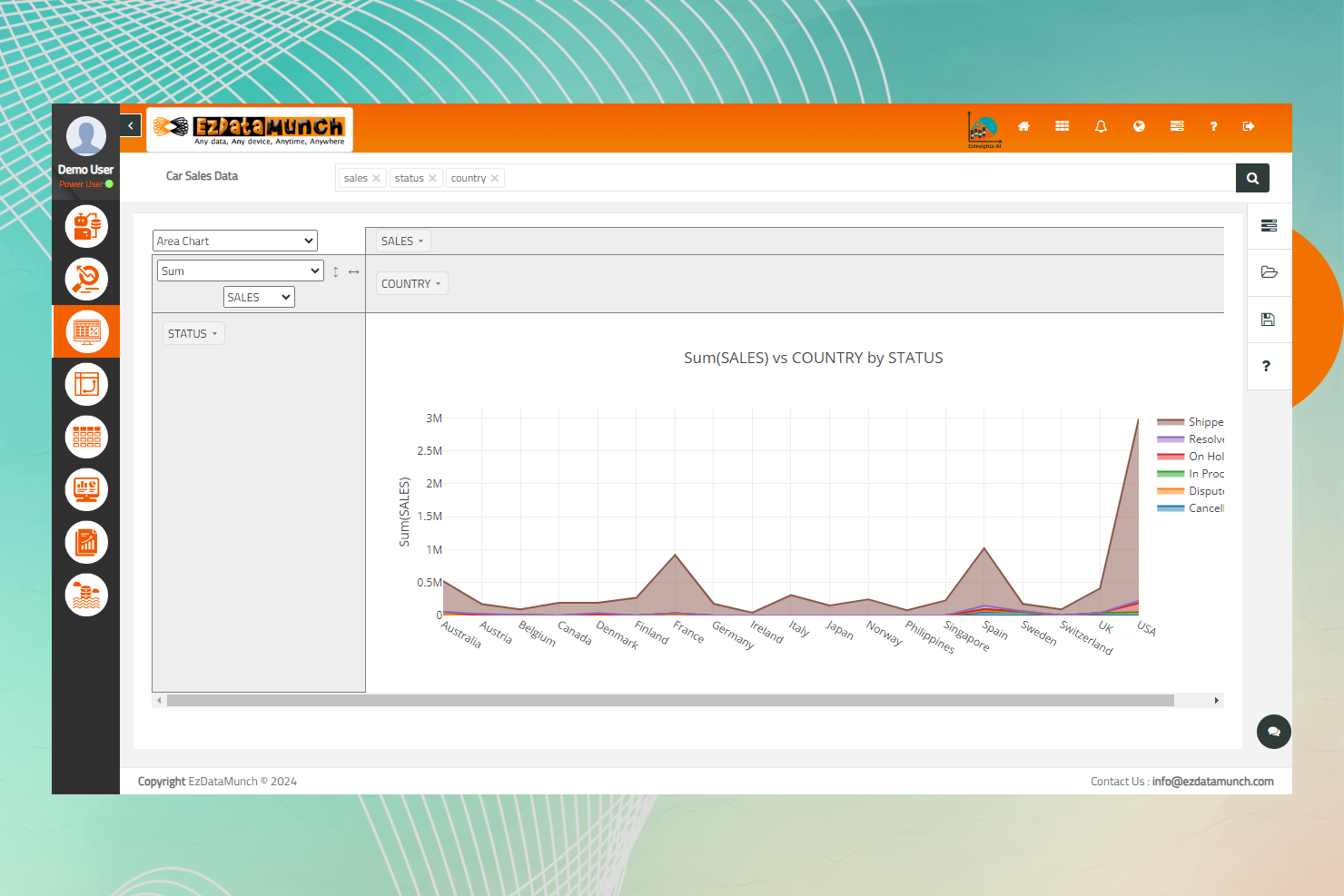The image size is (1344, 896).
Task: Toggle Cancelled series in the legend
Action: (1204, 508)
